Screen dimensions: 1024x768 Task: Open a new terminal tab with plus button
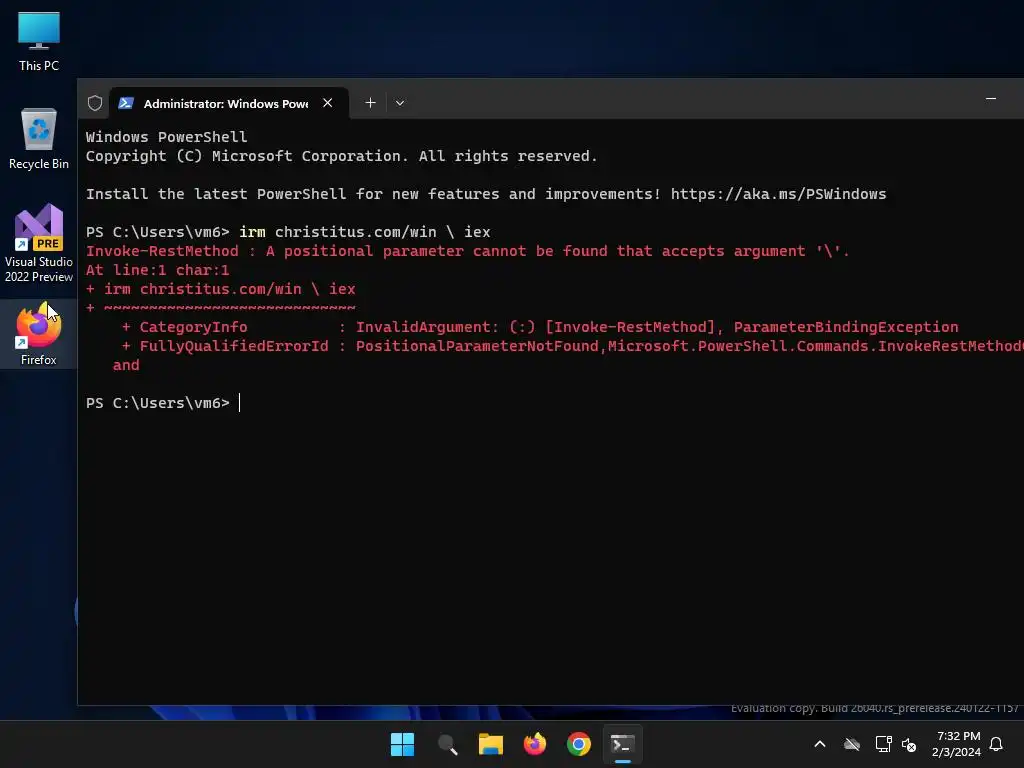(370, 103)
